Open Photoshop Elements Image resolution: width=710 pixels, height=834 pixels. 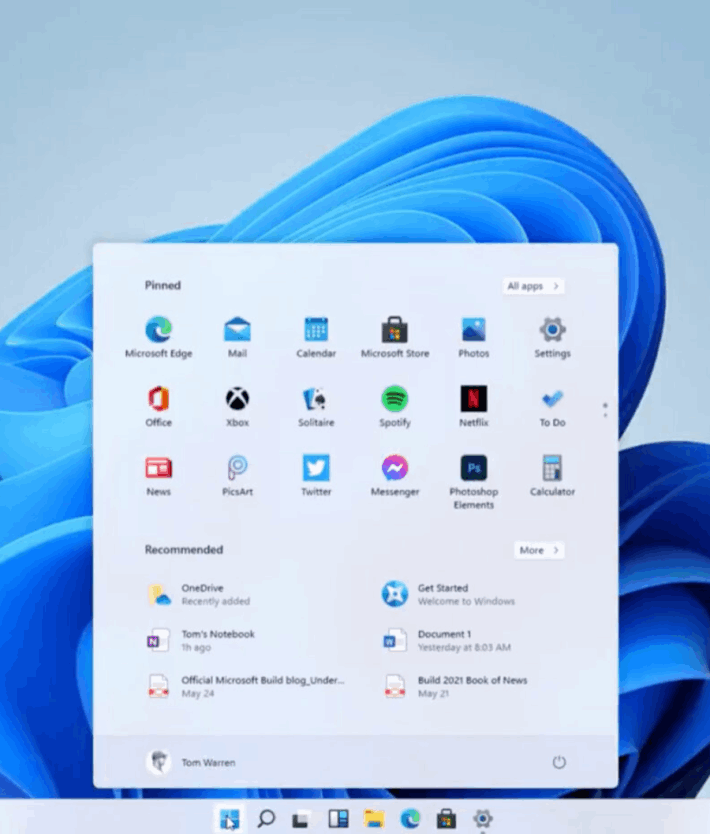coord(473,482)
